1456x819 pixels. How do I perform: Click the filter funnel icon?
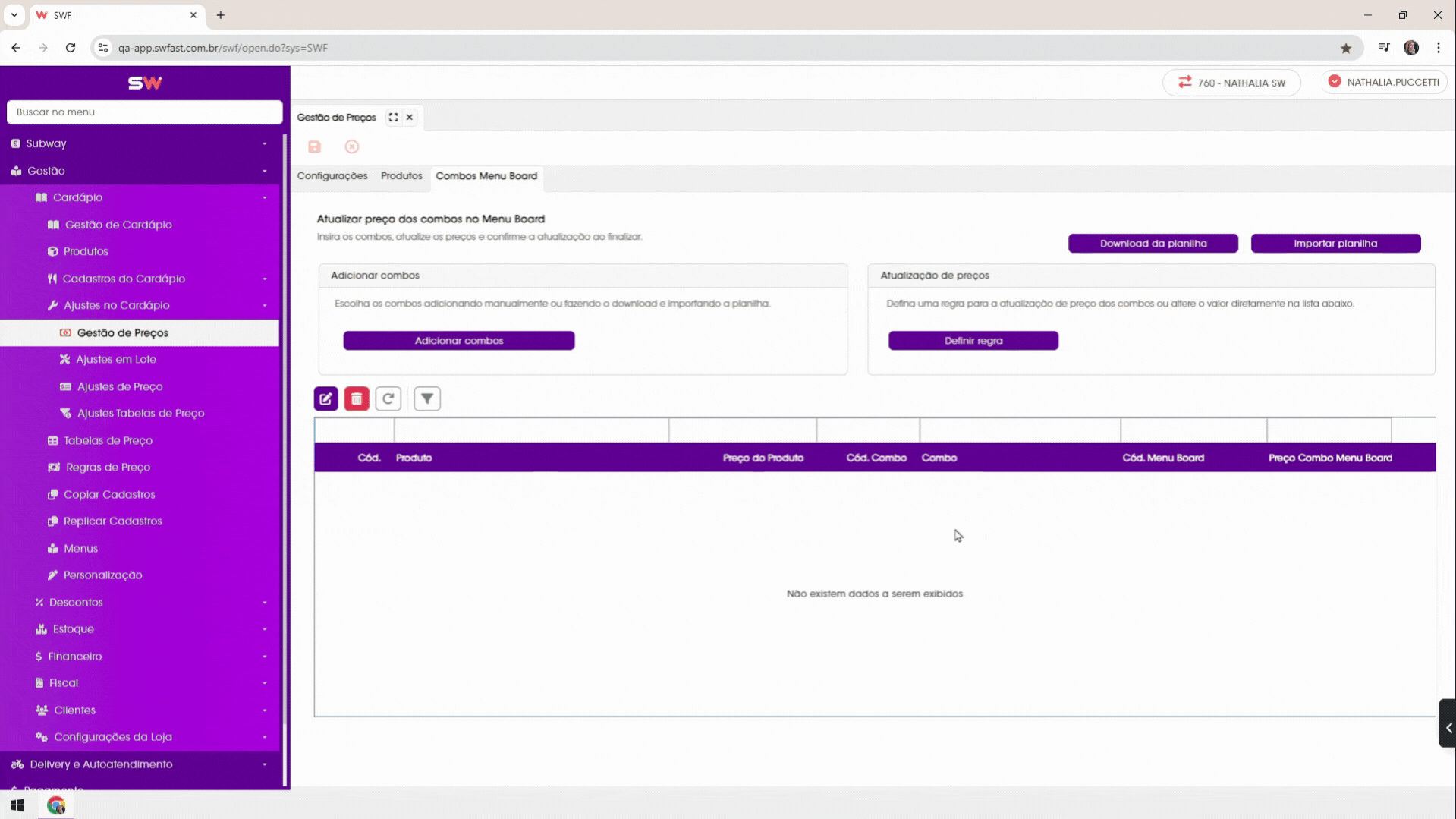(427, 398)
